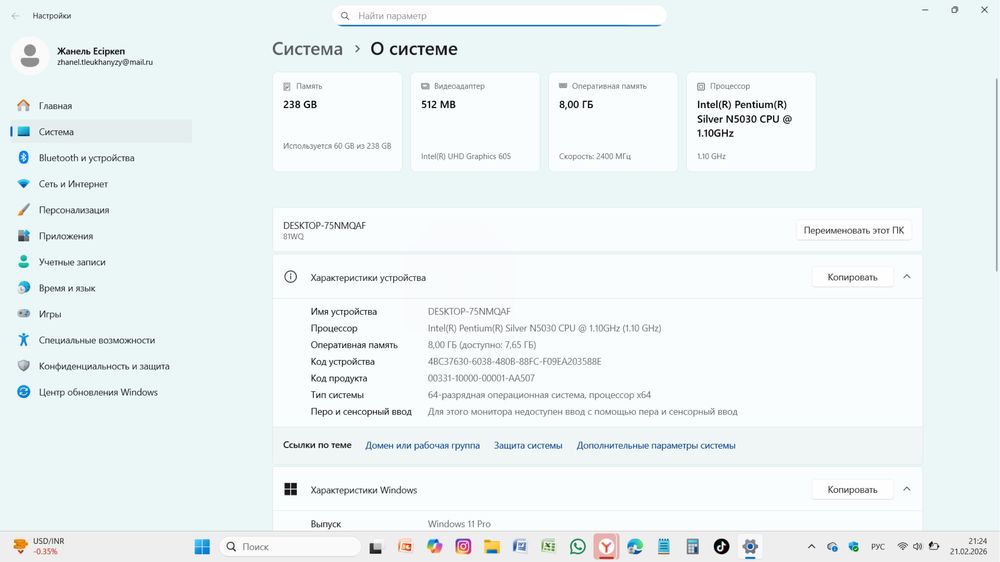
Task: Click the DESKTOP-75NMQAF device name value
Action: click(469, 311)
